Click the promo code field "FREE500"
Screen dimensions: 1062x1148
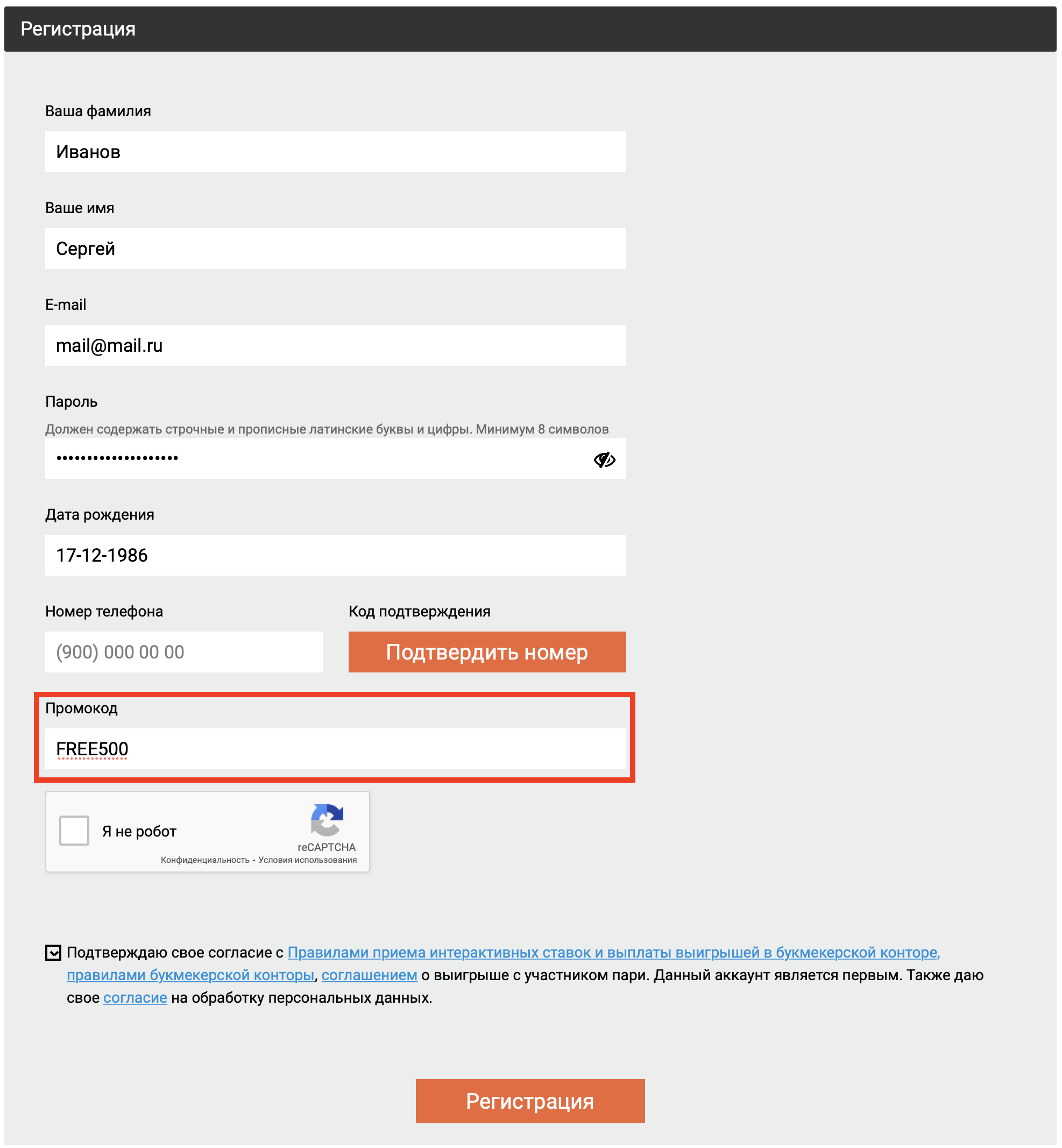(335, 749)
